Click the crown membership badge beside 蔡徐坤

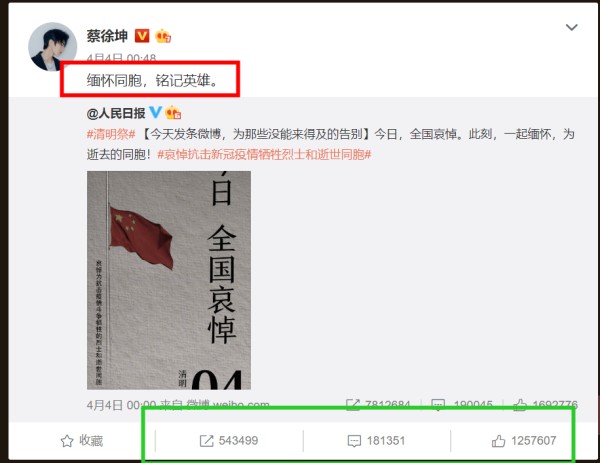pos(163,36)
